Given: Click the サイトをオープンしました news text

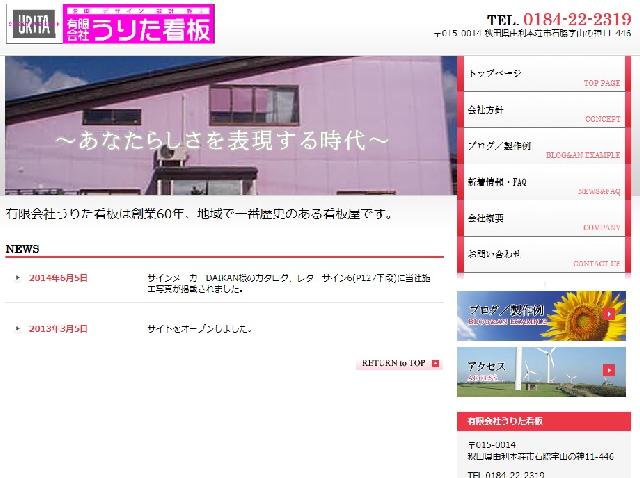Looking at the screenshot, I should [x=199, y=329].
